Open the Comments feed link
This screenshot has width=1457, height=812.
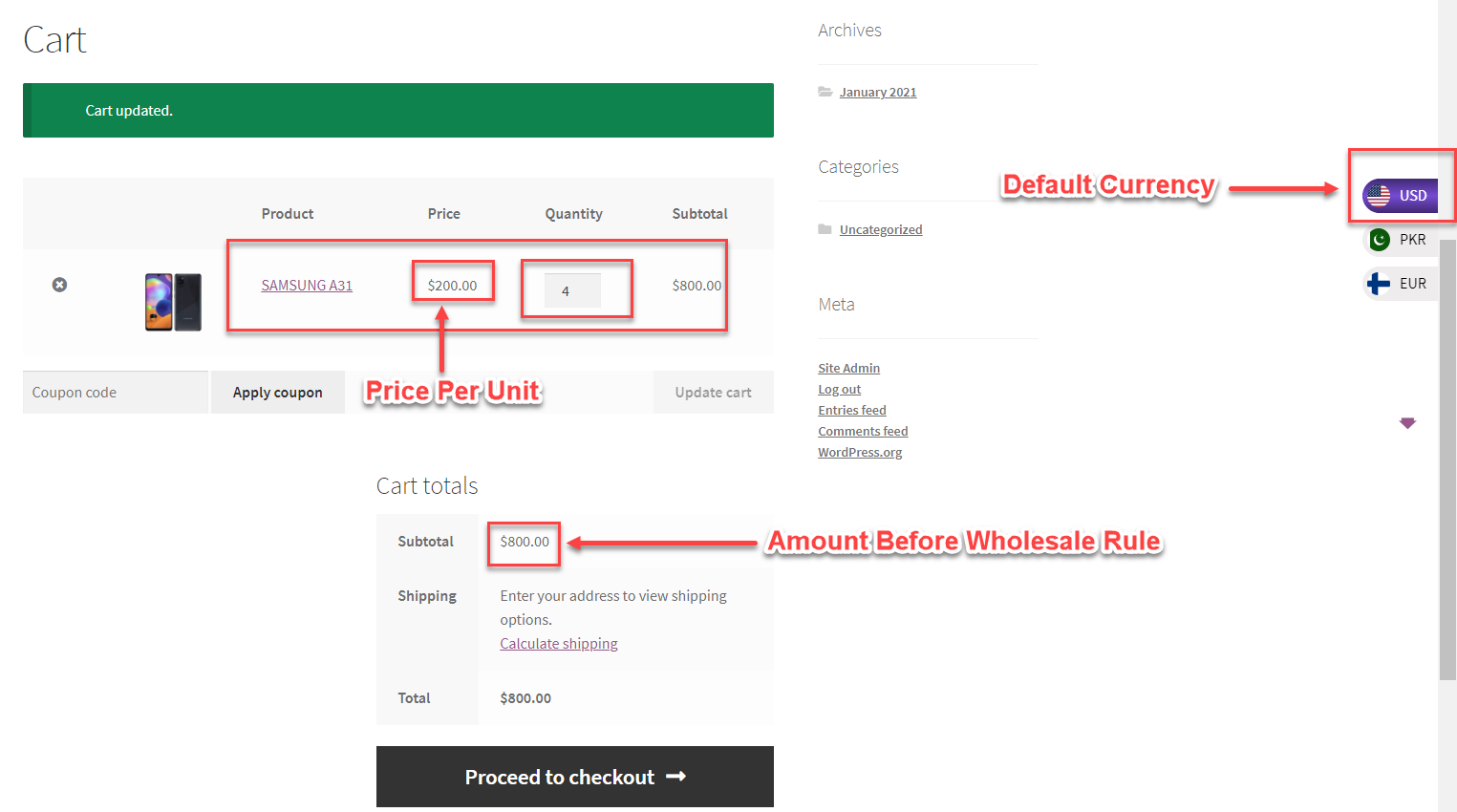point(863,432)
